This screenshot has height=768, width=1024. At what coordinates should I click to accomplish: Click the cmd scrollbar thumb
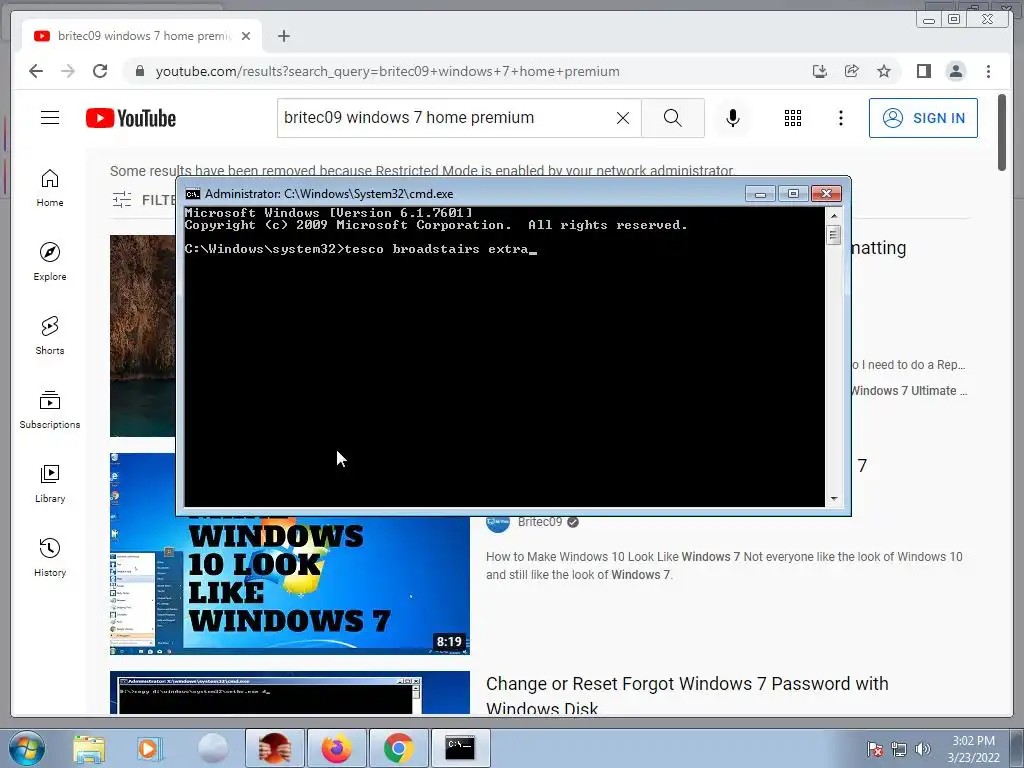pyautogui.click(x=833, y=234)
